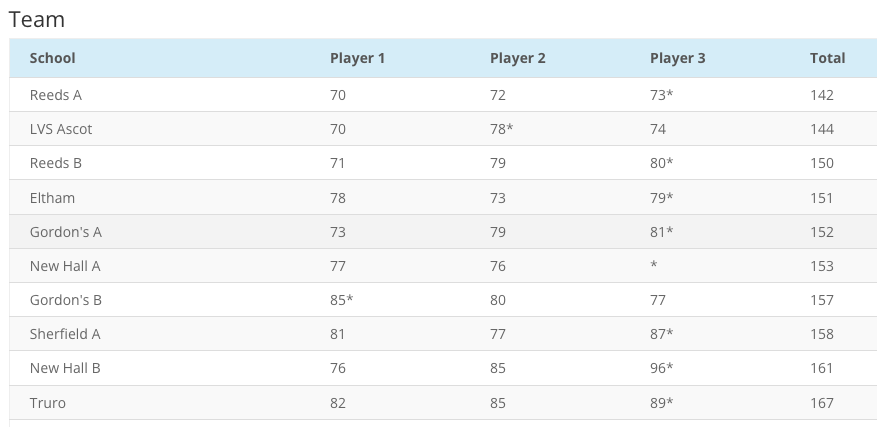Image resolution: width=877 pixels, height=427 pixels.
Task: Click New Hall B Player 3 score 96*
Action: coord(661,368)
